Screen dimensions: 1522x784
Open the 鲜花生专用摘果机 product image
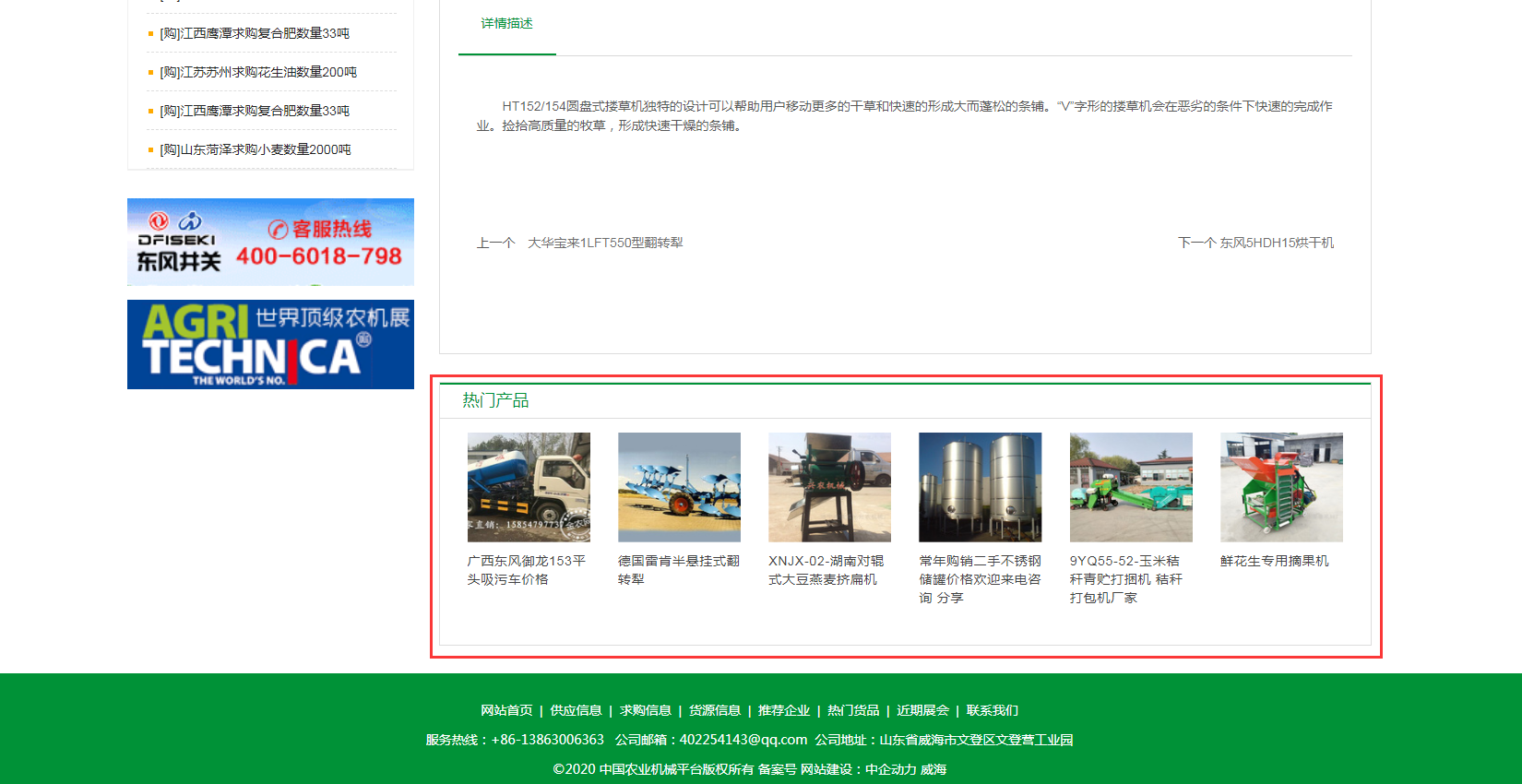[x=1281, y=487]
